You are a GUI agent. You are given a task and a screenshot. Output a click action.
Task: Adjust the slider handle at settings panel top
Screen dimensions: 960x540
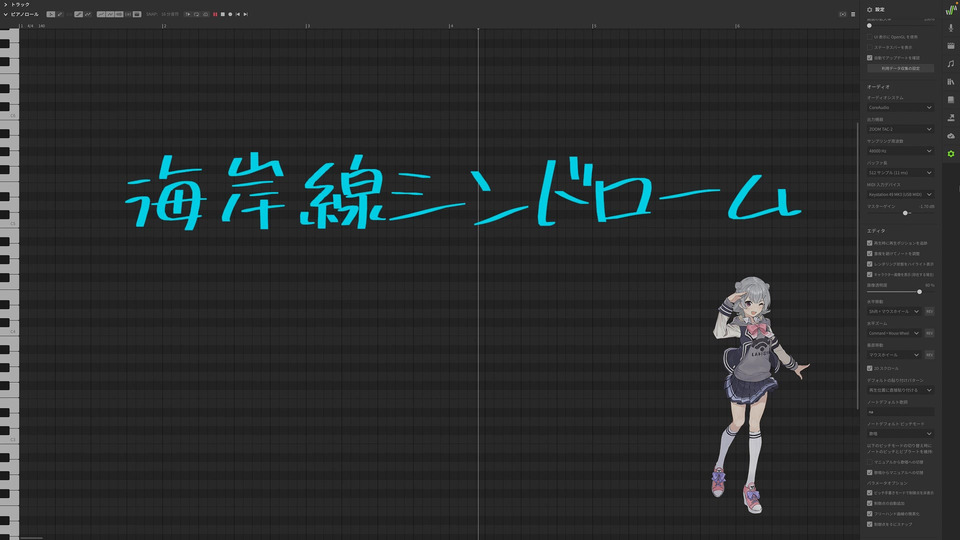click(x=869, y=26)
